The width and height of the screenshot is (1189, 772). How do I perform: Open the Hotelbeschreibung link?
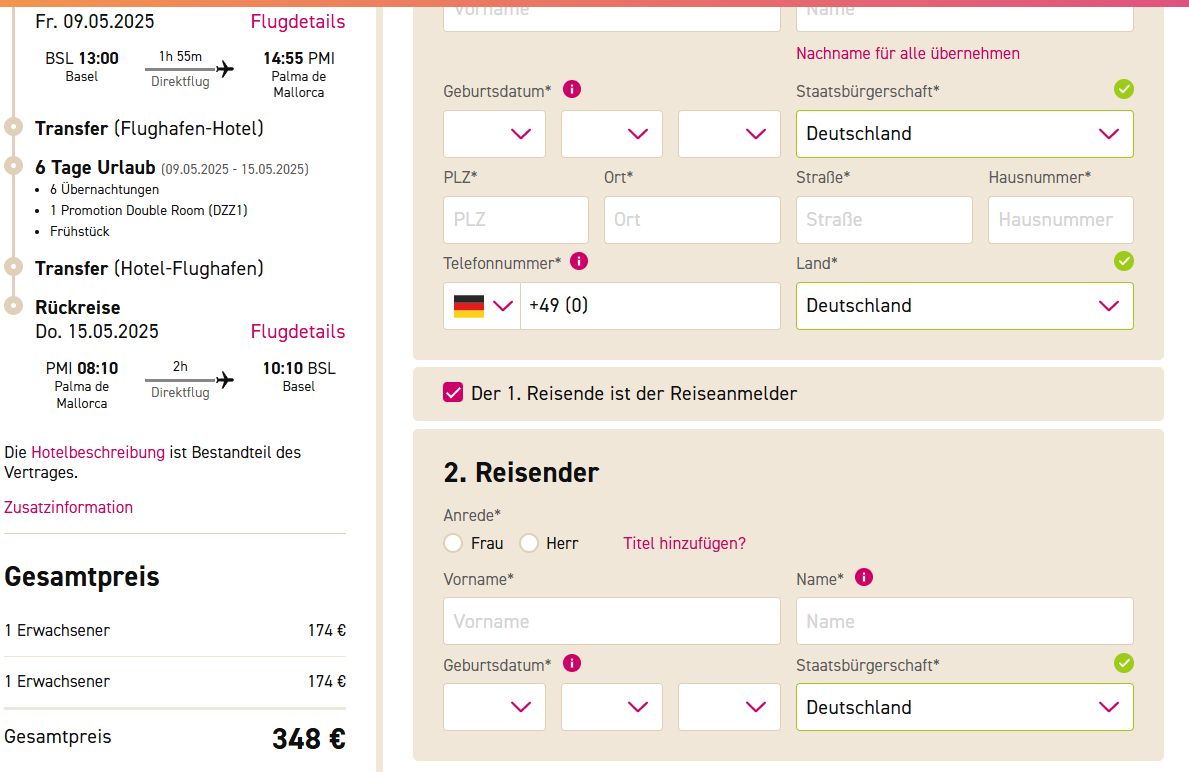(x=98, y=453)
